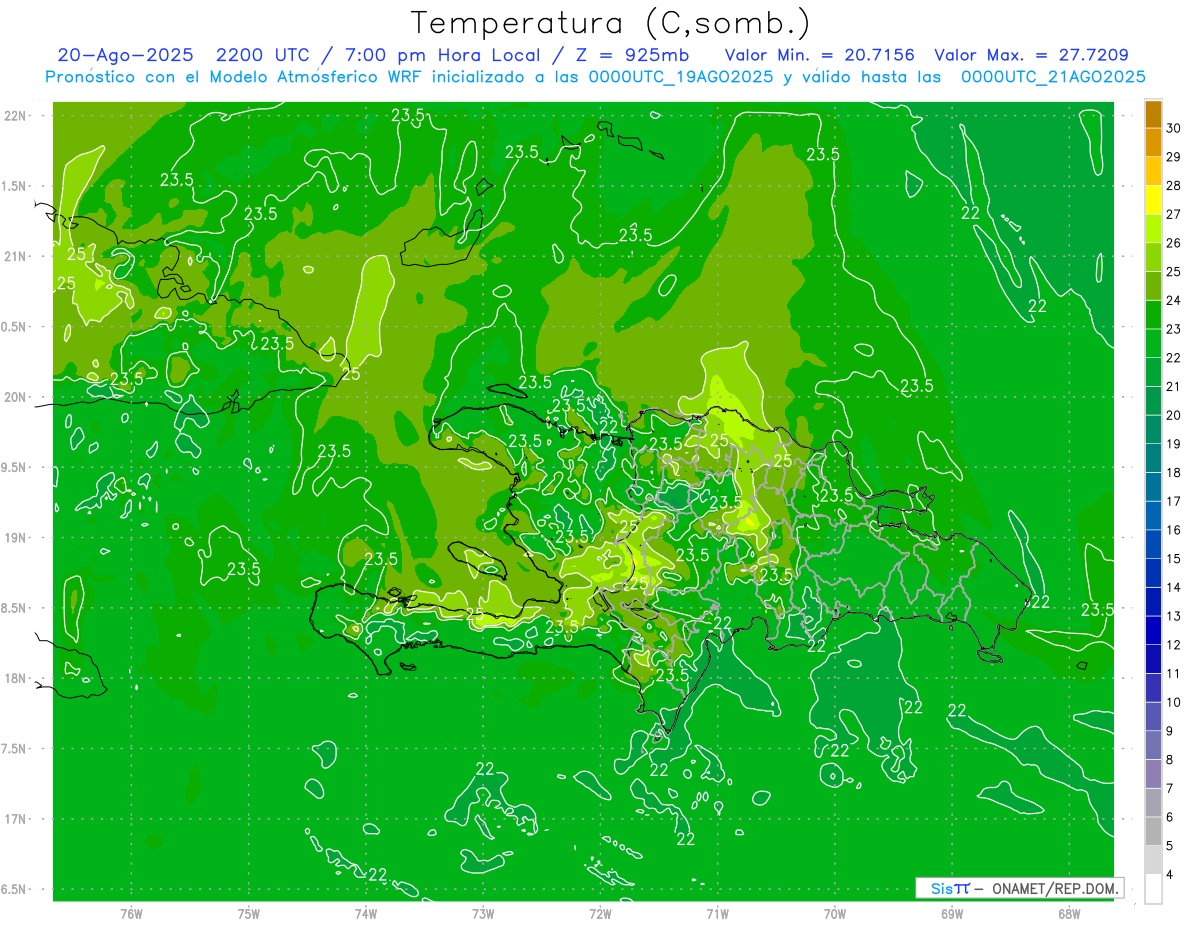Click the "72W" longitude label
Screen dimensions: 1200x927
[x=600, y=913]
